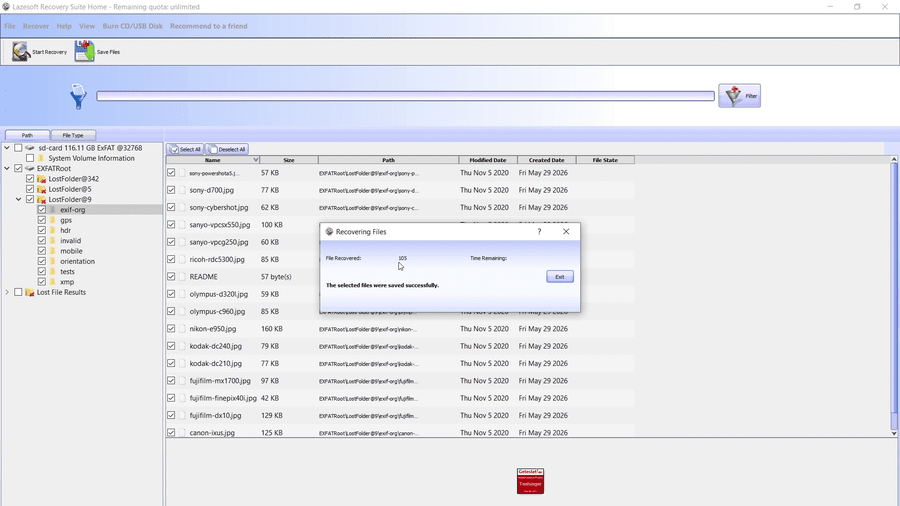Image resolution: width=900 pixels, height=506 pixels.
Task: Click the file icon of olympus-d320l.jpg
Action: pos(183,294)
